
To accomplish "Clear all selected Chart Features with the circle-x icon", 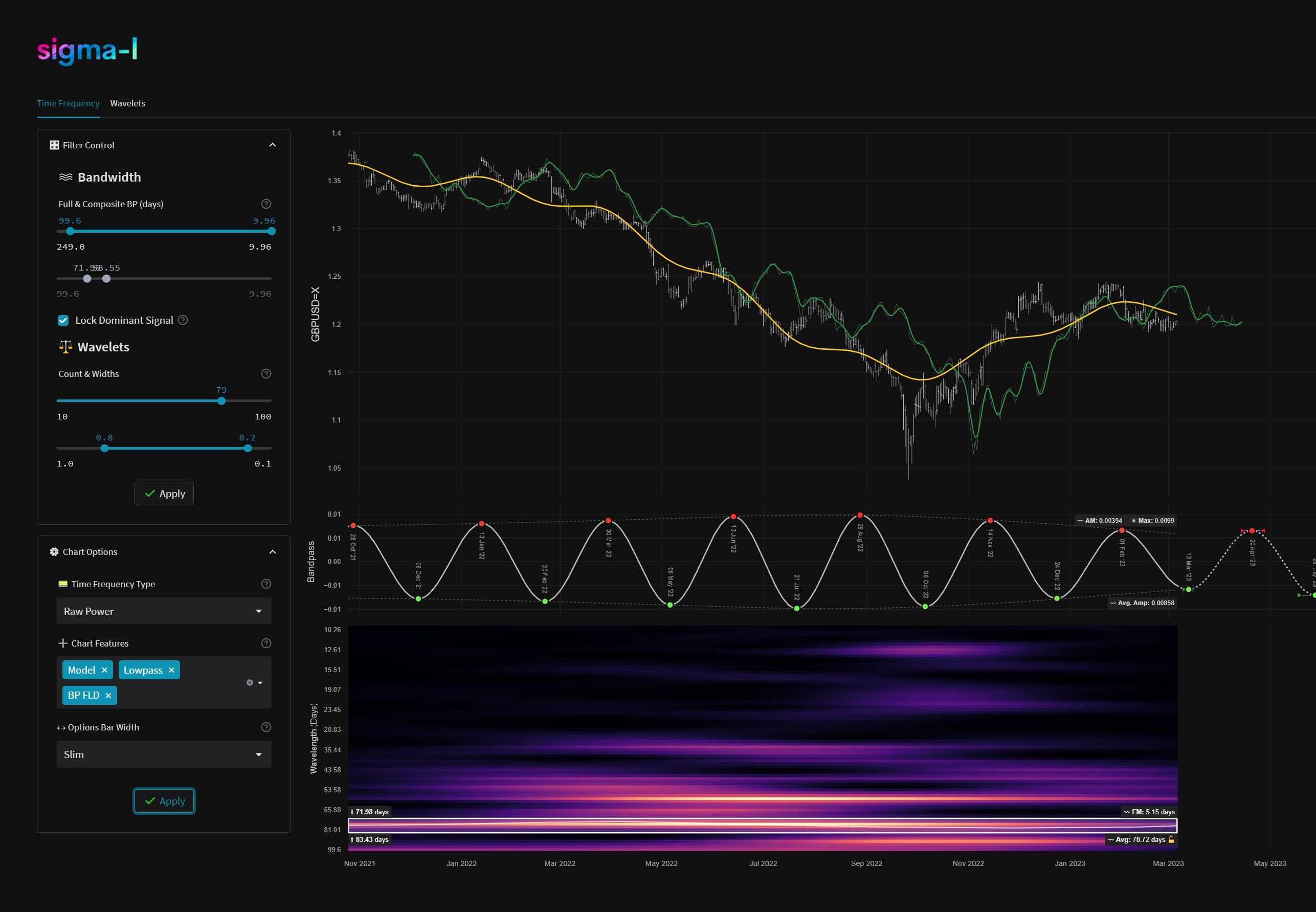I will pyautogui.click(x=250, y=682).
